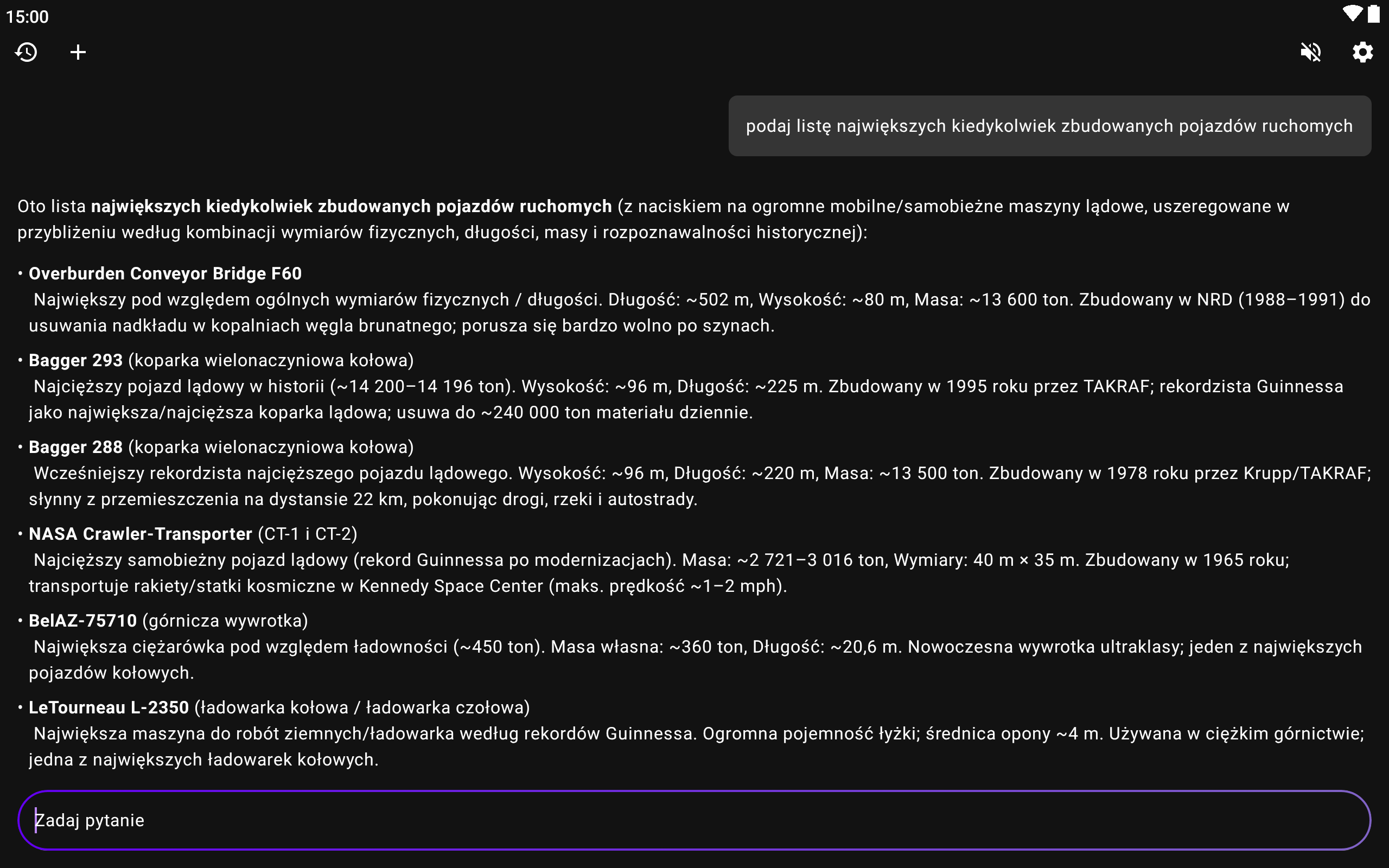Open settings gear icon

(x=1362, y=52)
